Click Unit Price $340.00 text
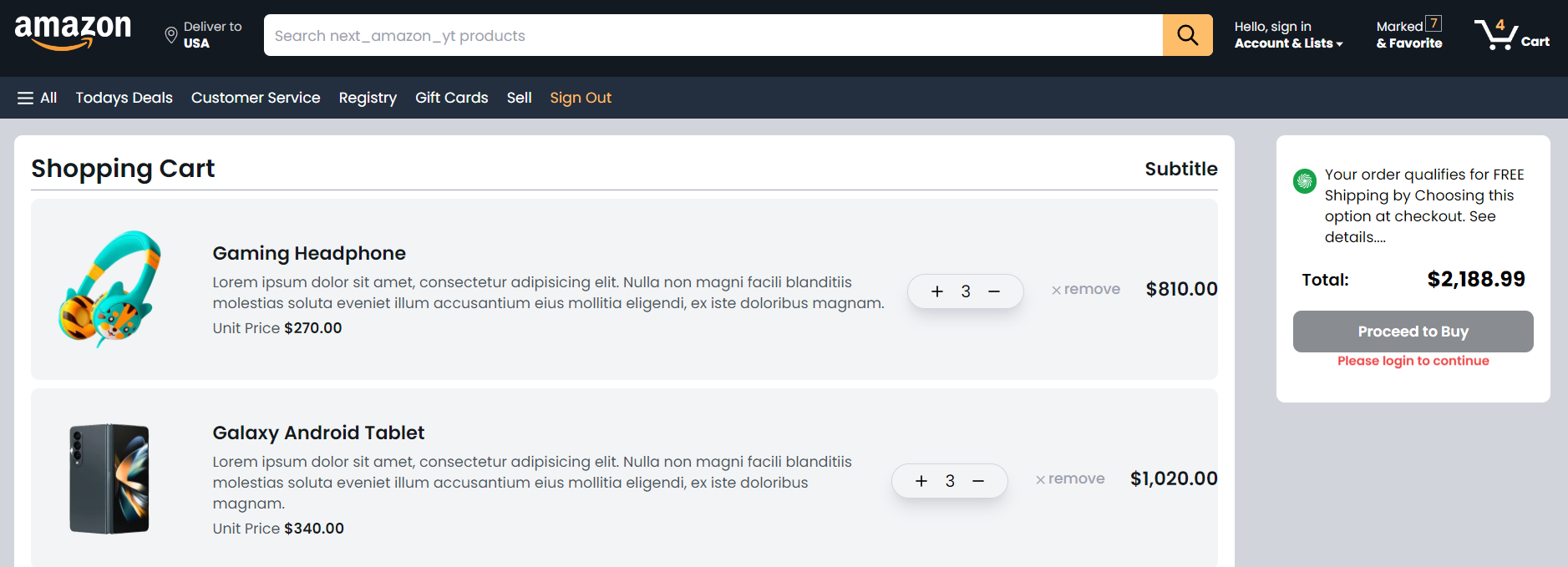 278,529
